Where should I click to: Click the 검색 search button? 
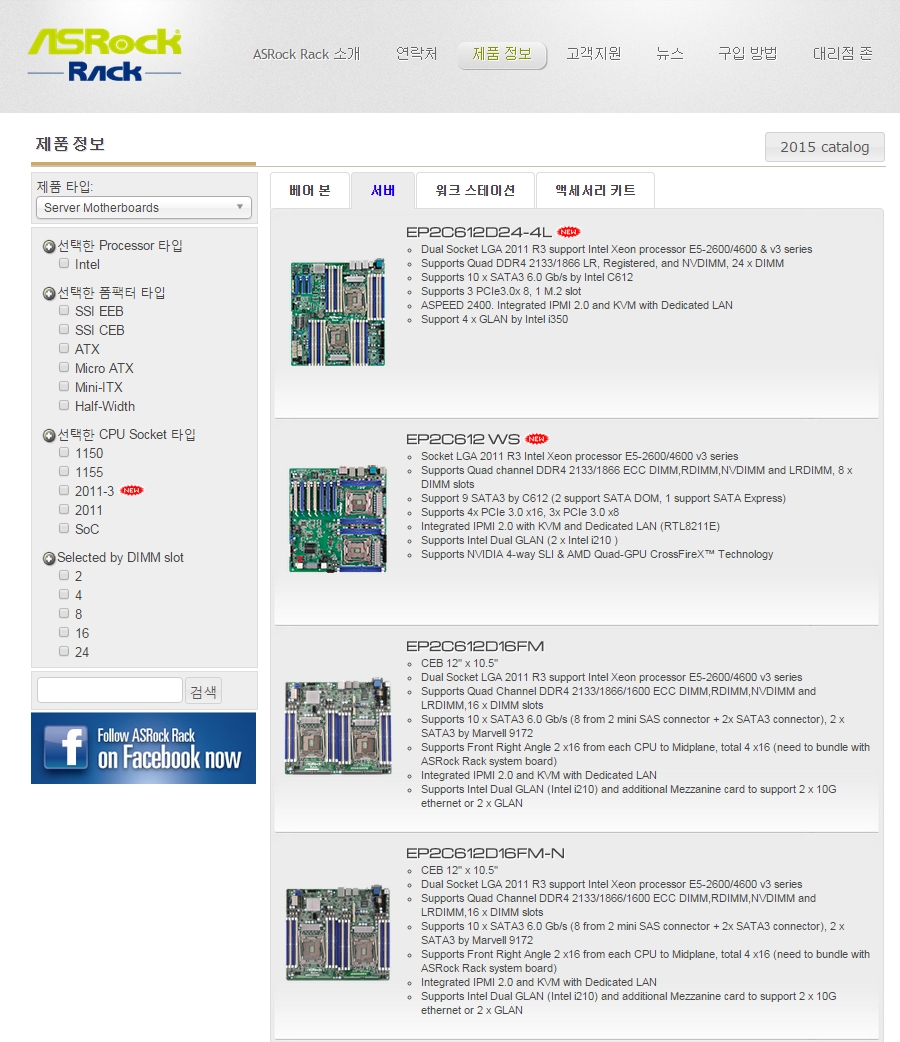pyautogui.click(x=203, y=691)
